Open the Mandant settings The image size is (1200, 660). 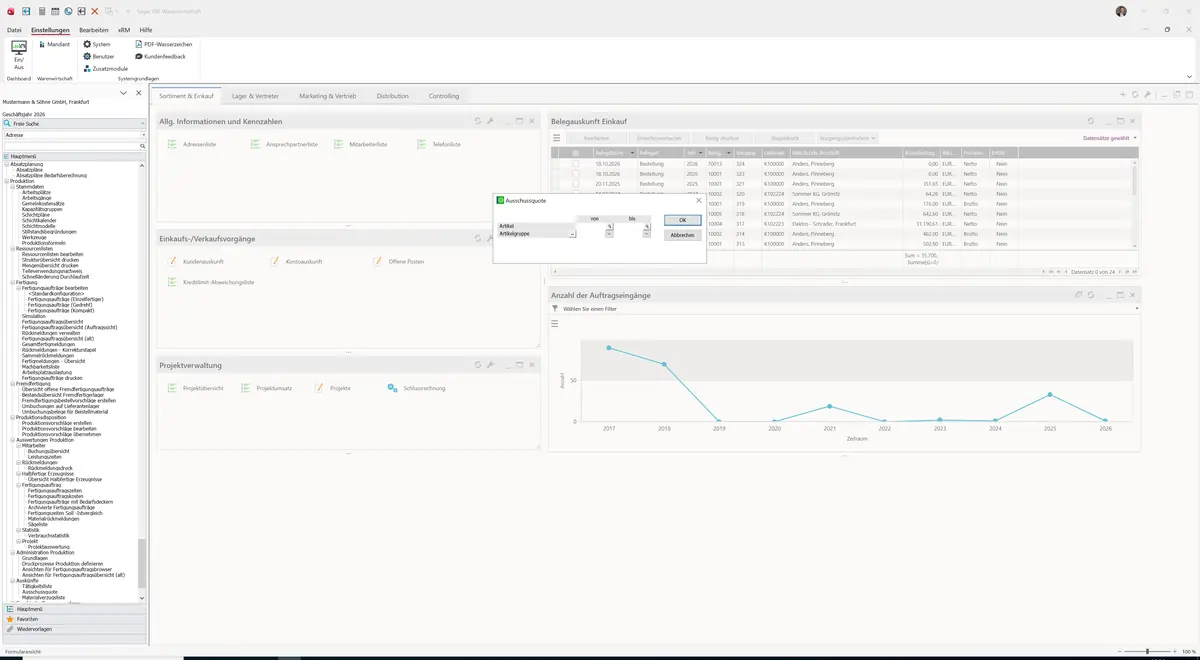[x=53, y=44]
